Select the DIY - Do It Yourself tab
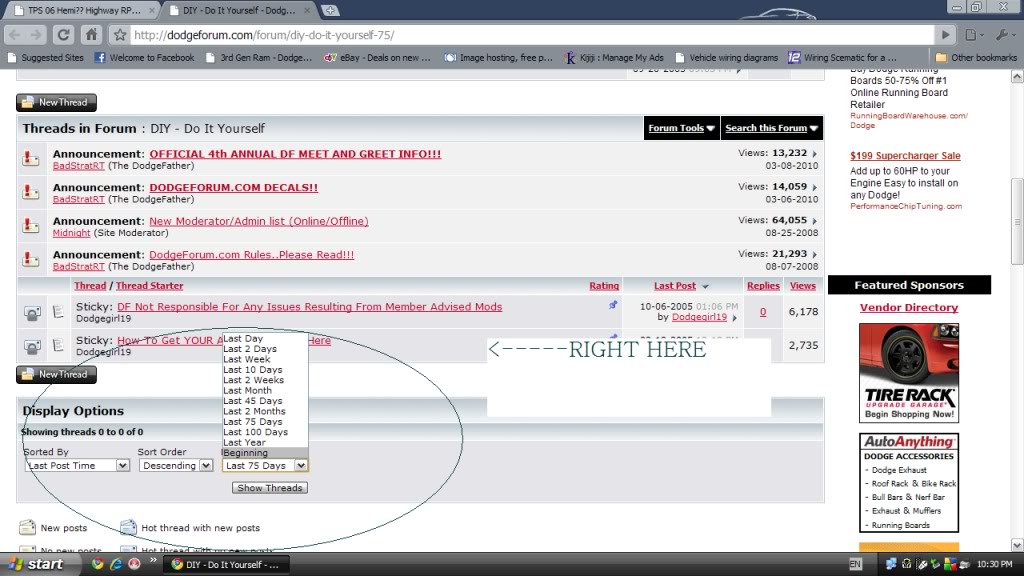 tap(239, 10)
